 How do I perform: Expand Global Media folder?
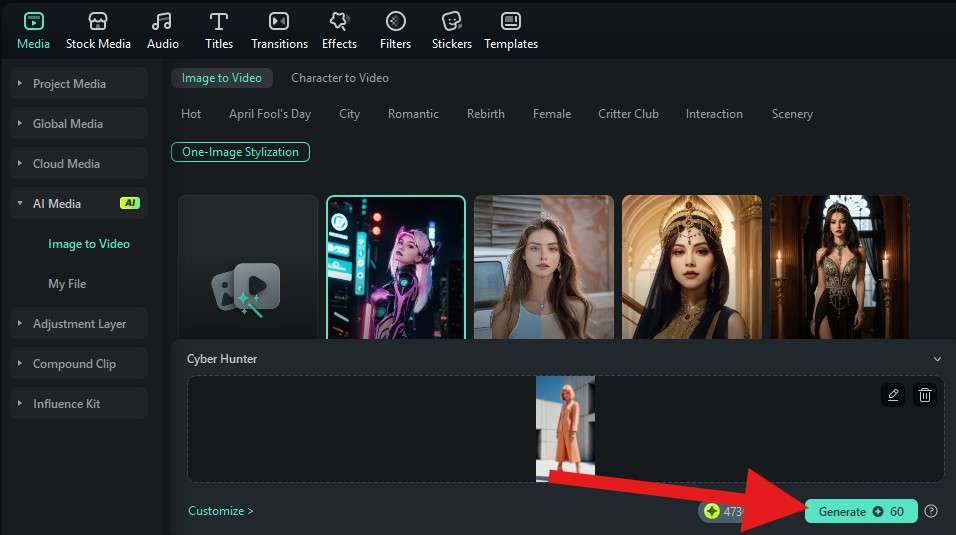coord(20,123)
